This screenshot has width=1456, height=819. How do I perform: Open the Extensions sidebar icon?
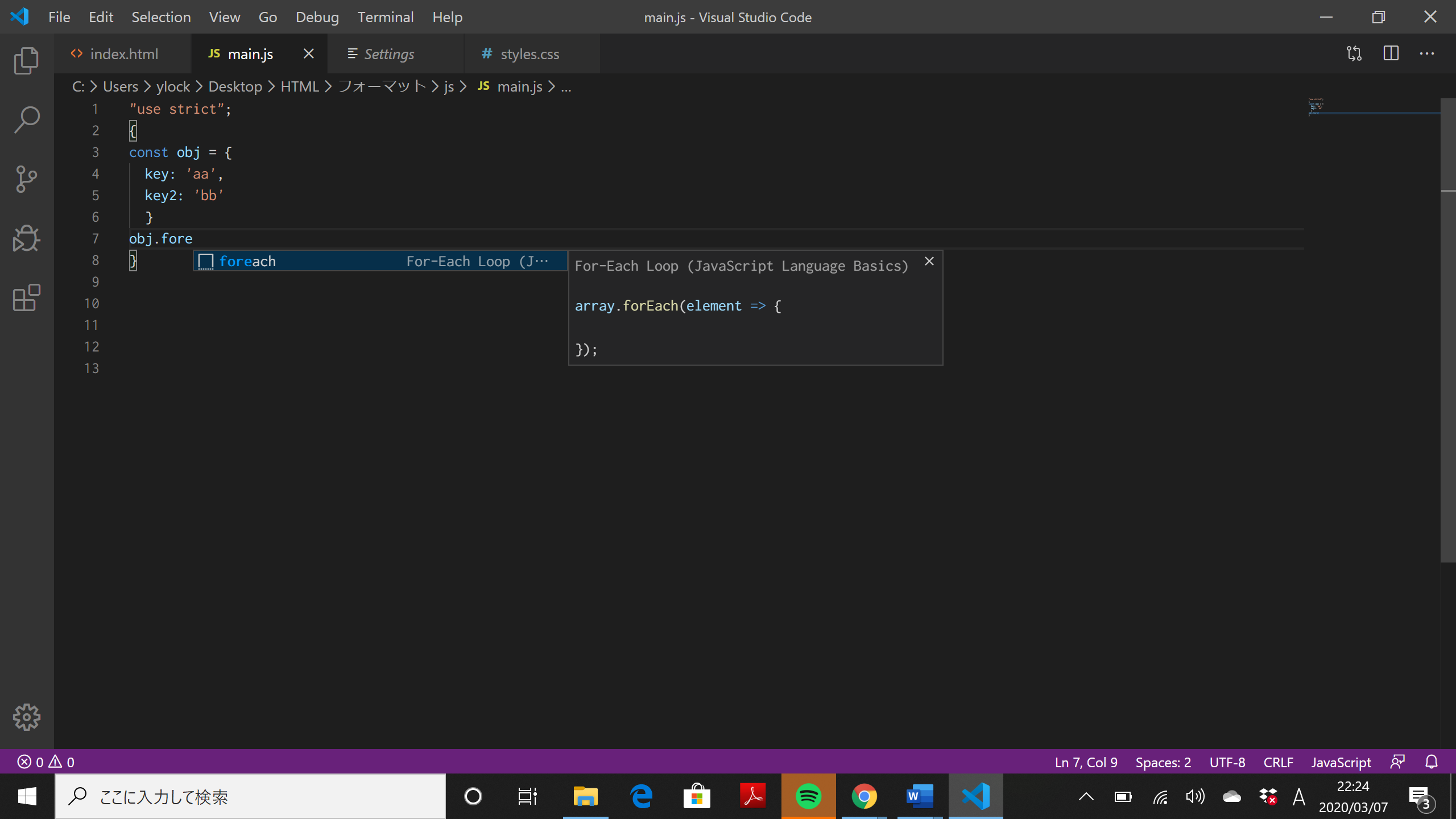(26, 298)
